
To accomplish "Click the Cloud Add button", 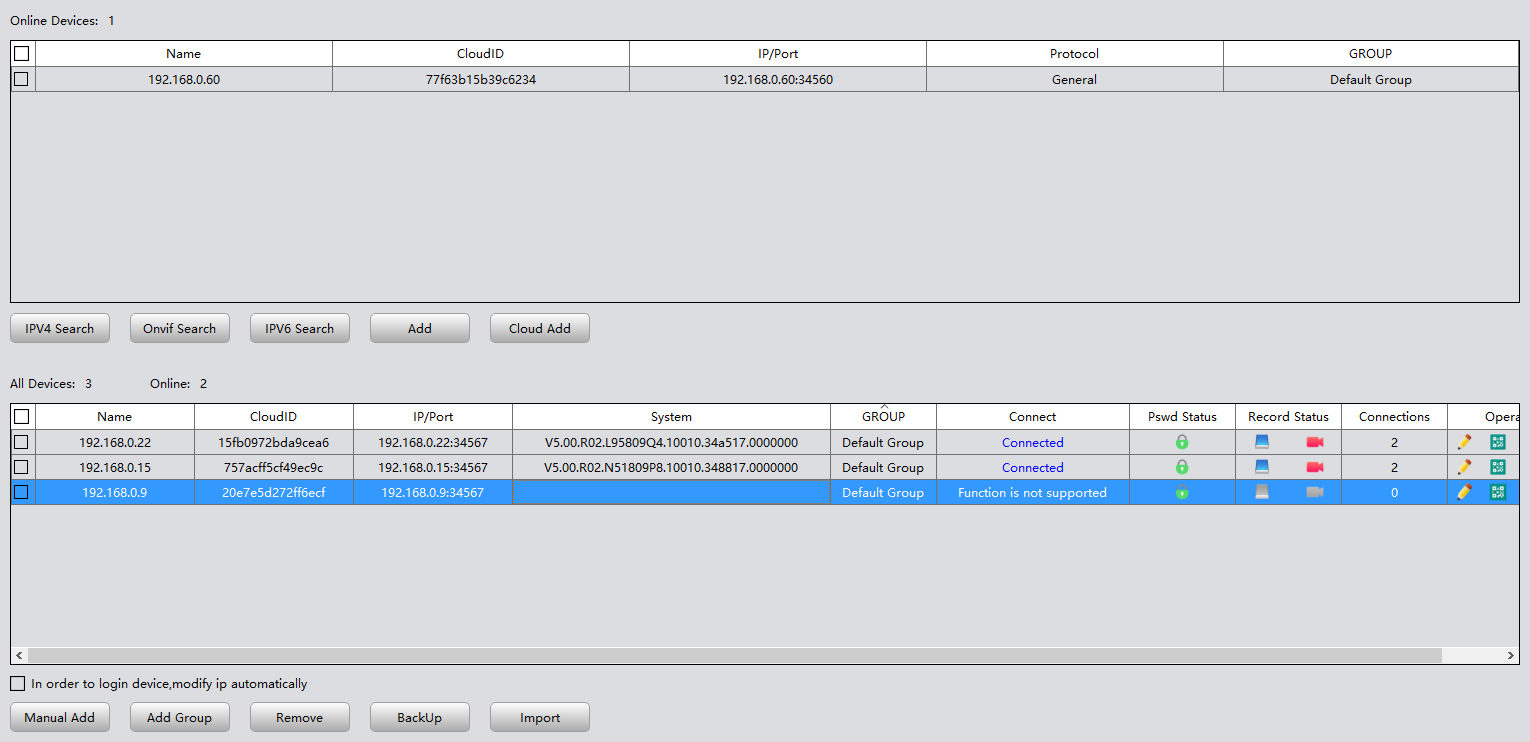I will 540,328.
